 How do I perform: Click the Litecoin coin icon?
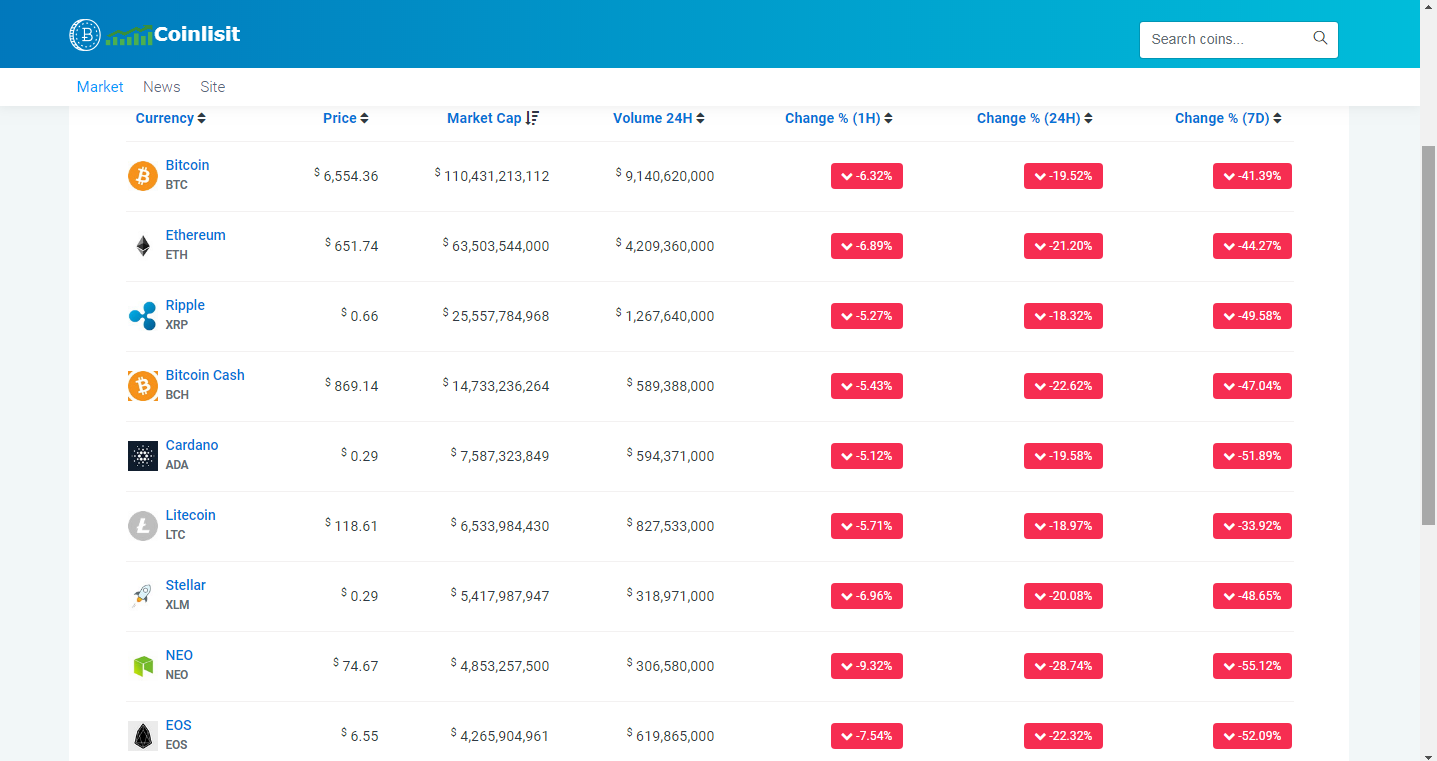pyautogui.click(x=143, y=526)
